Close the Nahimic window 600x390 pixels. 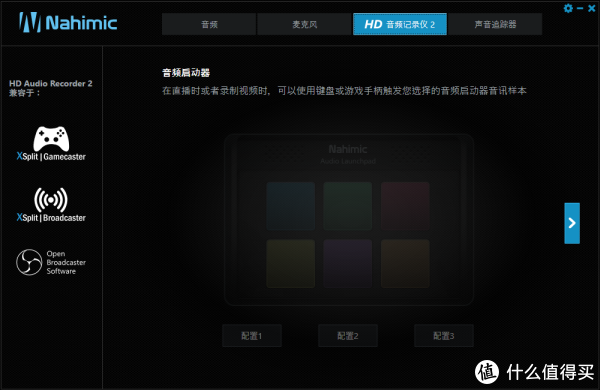(x=592, y=8)
